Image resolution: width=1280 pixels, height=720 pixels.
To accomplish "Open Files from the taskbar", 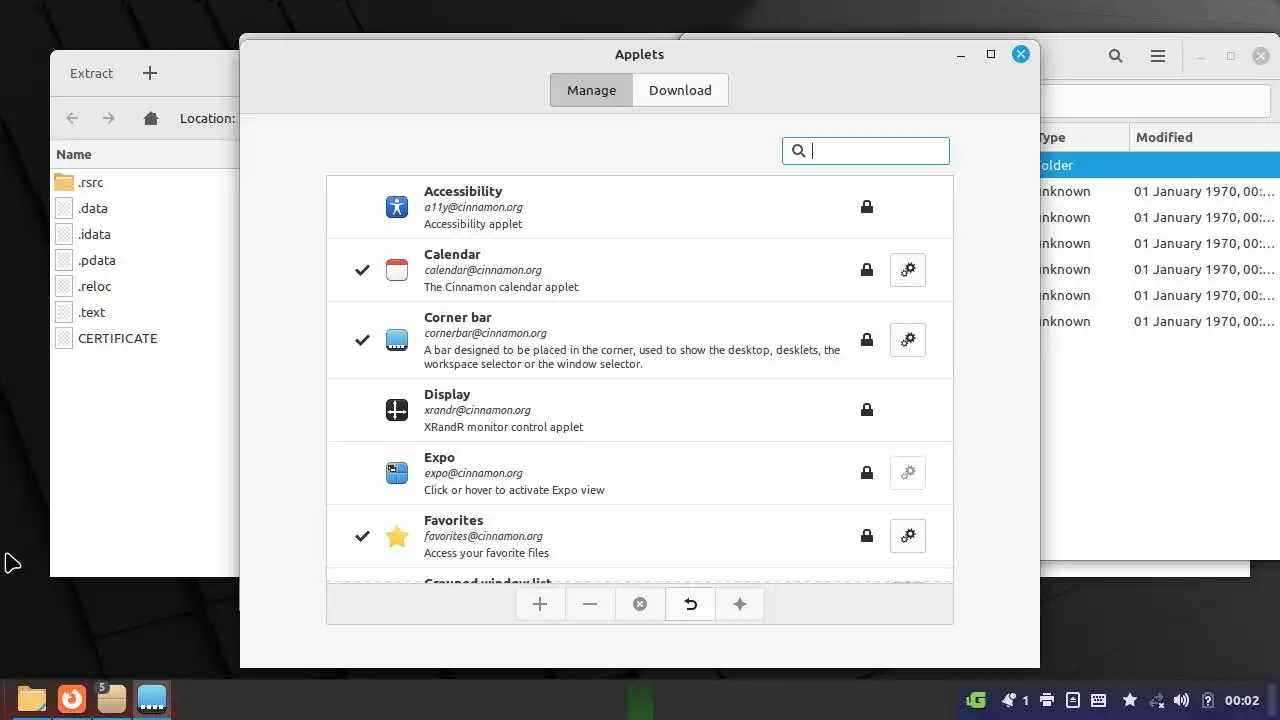I will click(32, 699).
